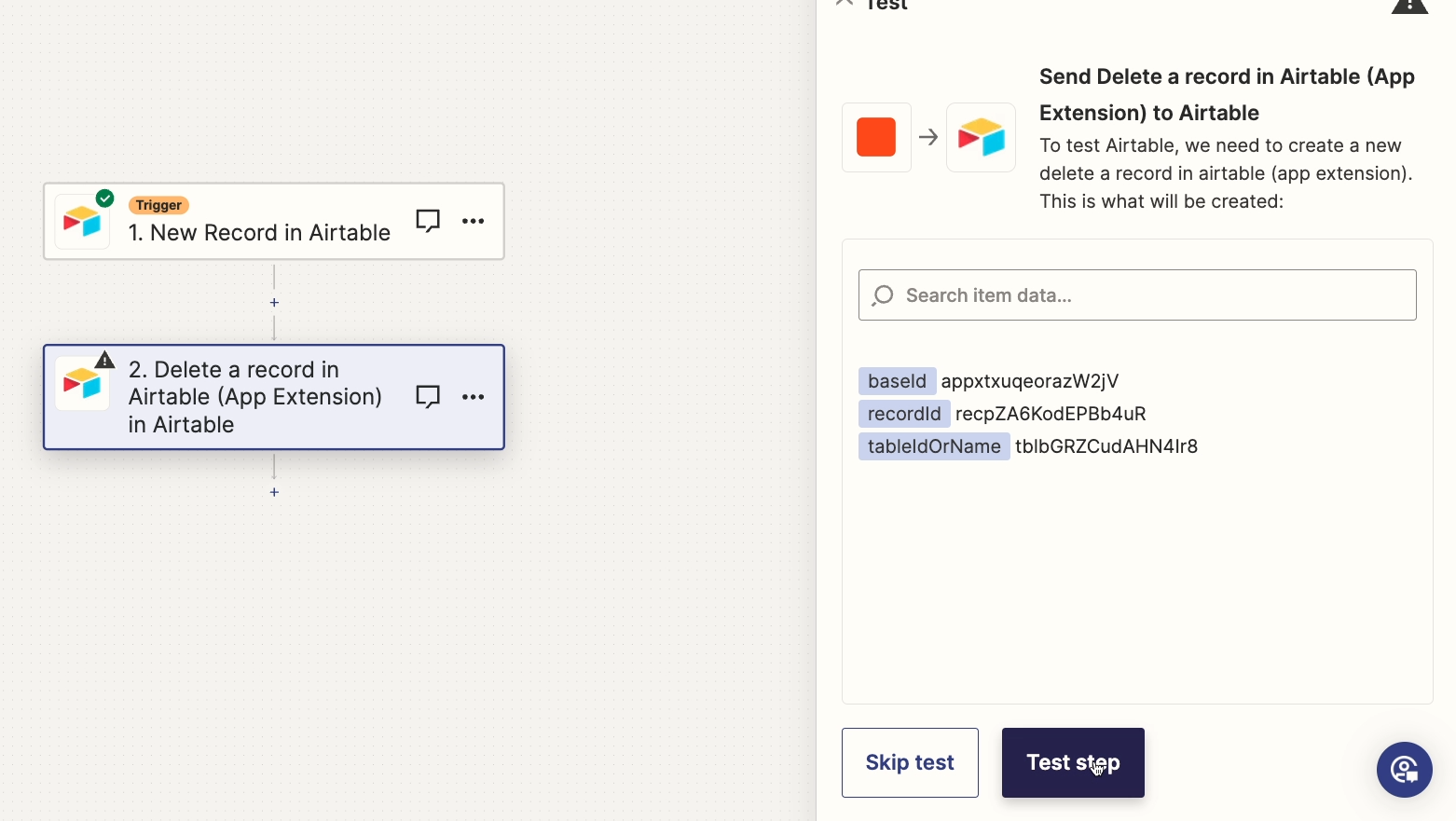The height and width of the screenshot is (821, 1456).
Task: Open the three-dot menu on Delete a record step
Action: point(474,397)
